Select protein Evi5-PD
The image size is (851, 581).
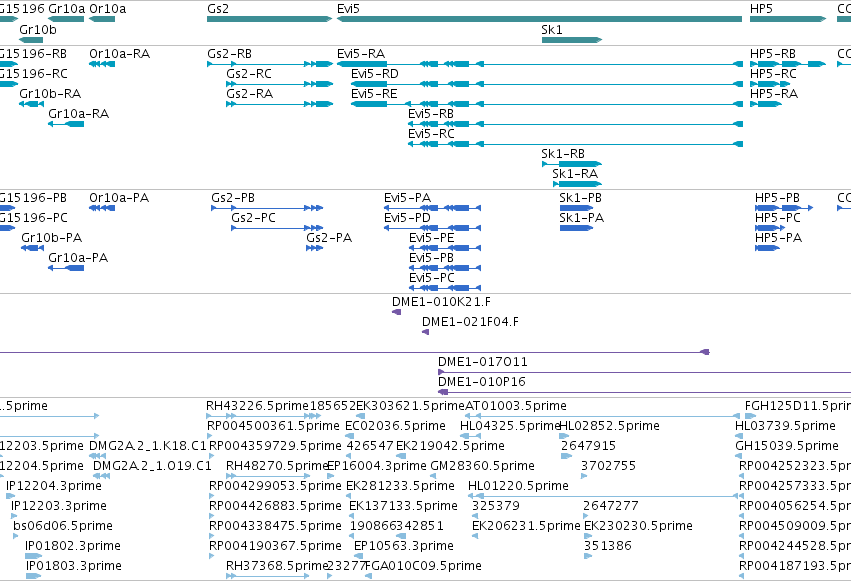(433, 228)
